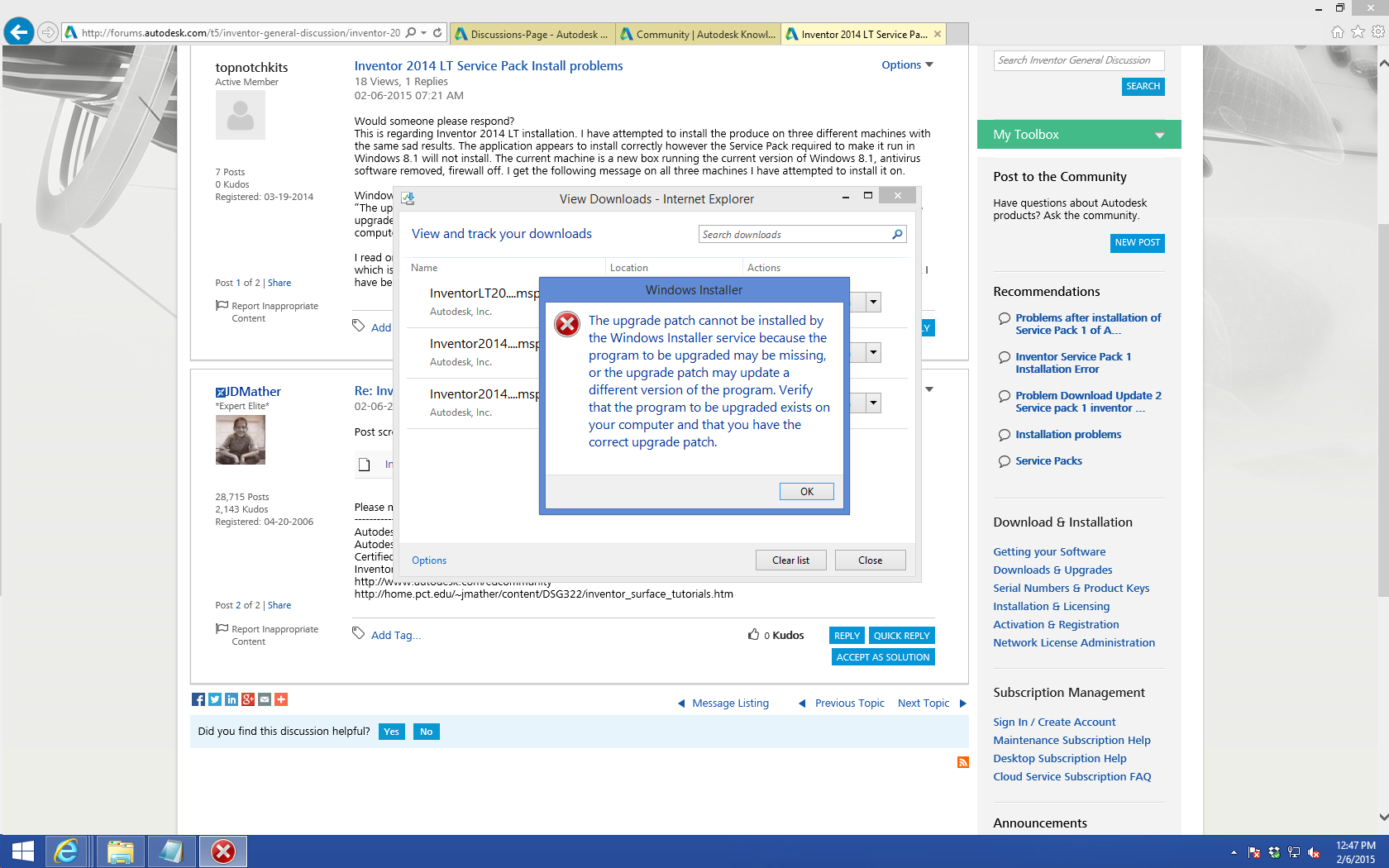Click Add Tag link under JDMather's post
The height and width of the screenshot is (868, 1389).
pyautogui.click(x=396, y=636)
